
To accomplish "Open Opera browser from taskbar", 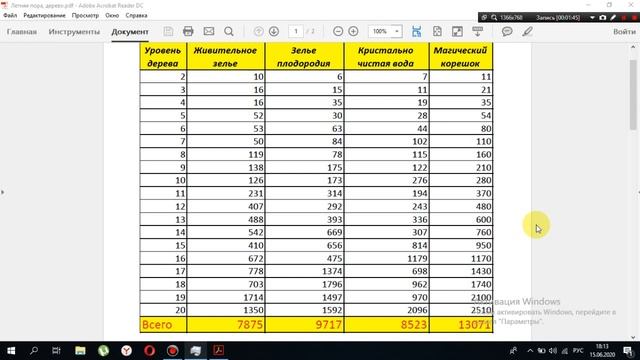I will (x=149, y=351).
